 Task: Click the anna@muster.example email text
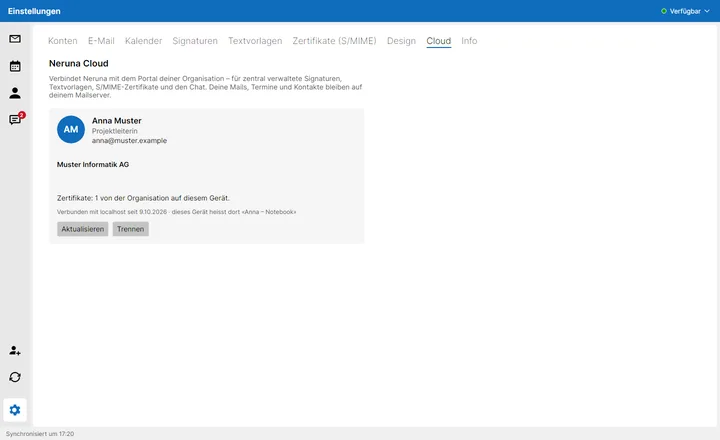tap(129, 141)
